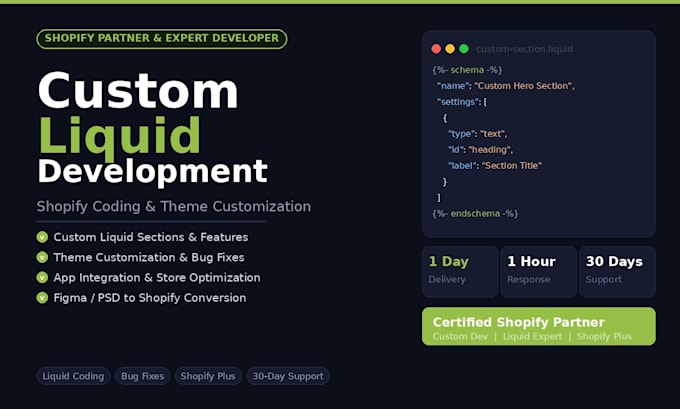Select the Shopify Plus tag pill
The width and height of the screenshot is (680, 409).
208,376
